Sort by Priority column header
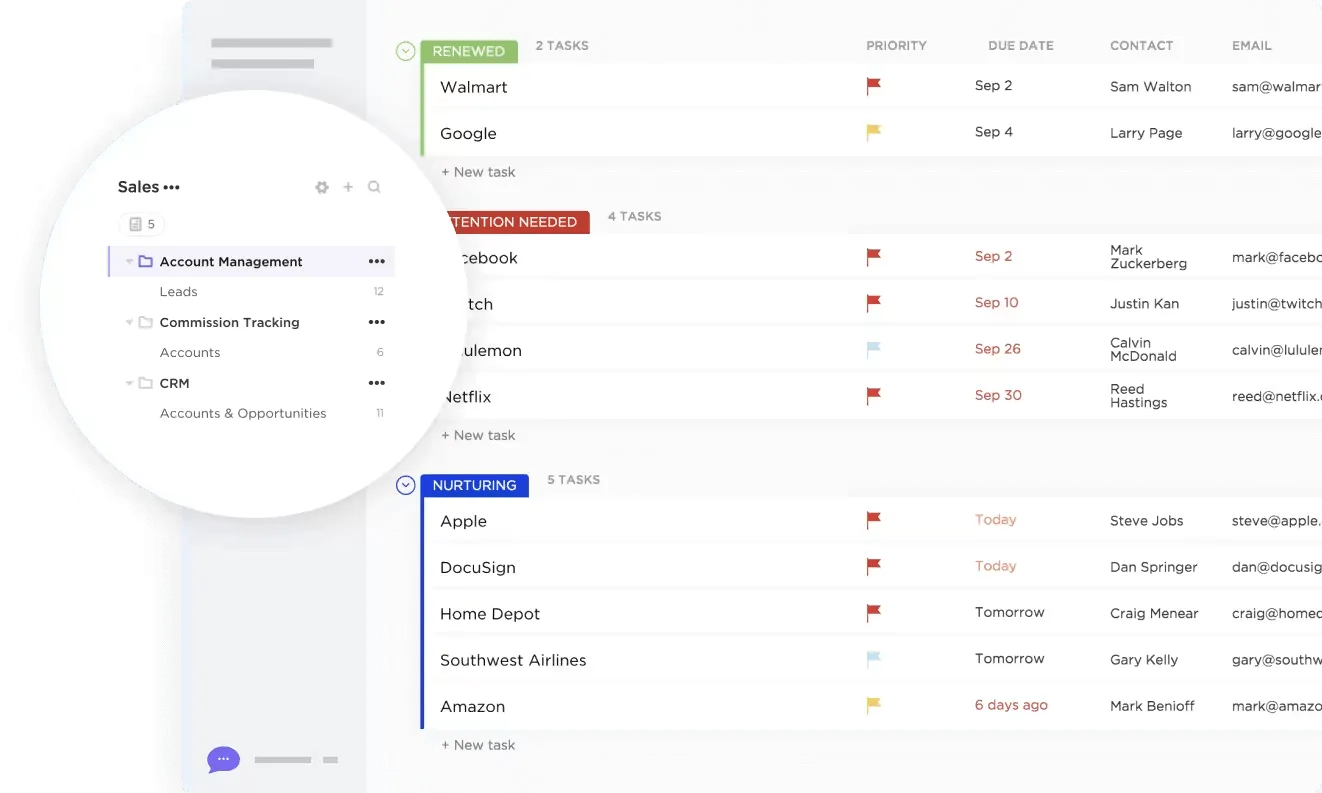The image size is (1322, 793). 897,46
